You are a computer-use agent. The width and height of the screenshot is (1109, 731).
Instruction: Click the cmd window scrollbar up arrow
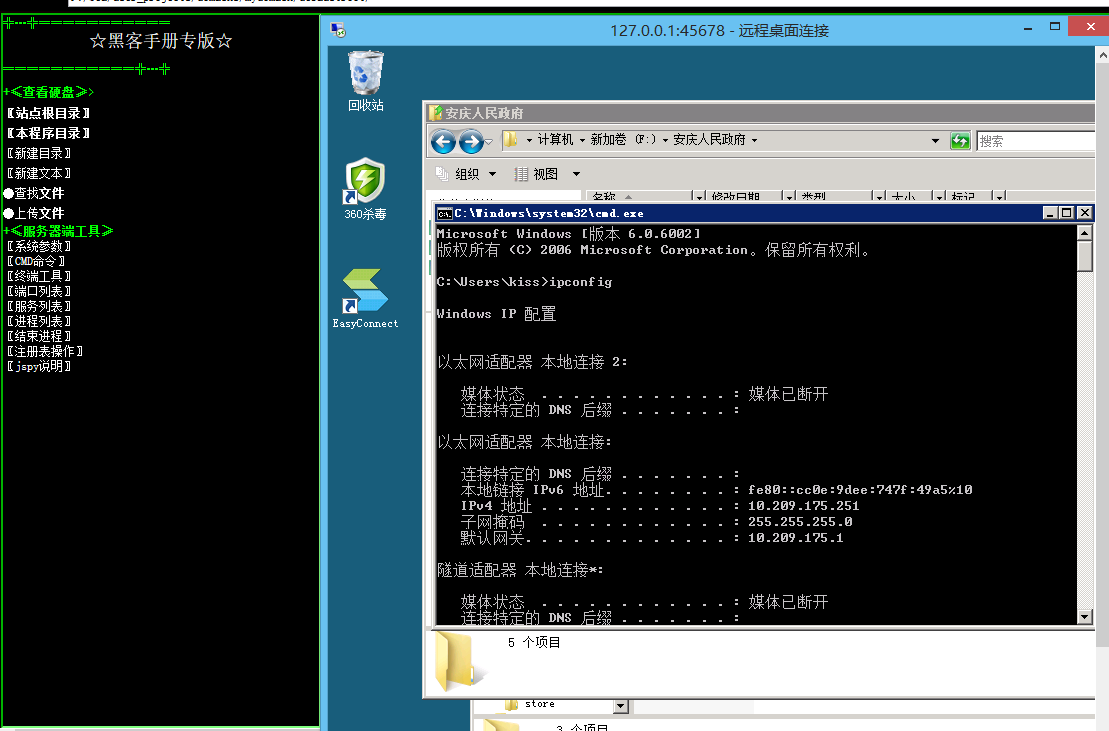point(1084,233)
